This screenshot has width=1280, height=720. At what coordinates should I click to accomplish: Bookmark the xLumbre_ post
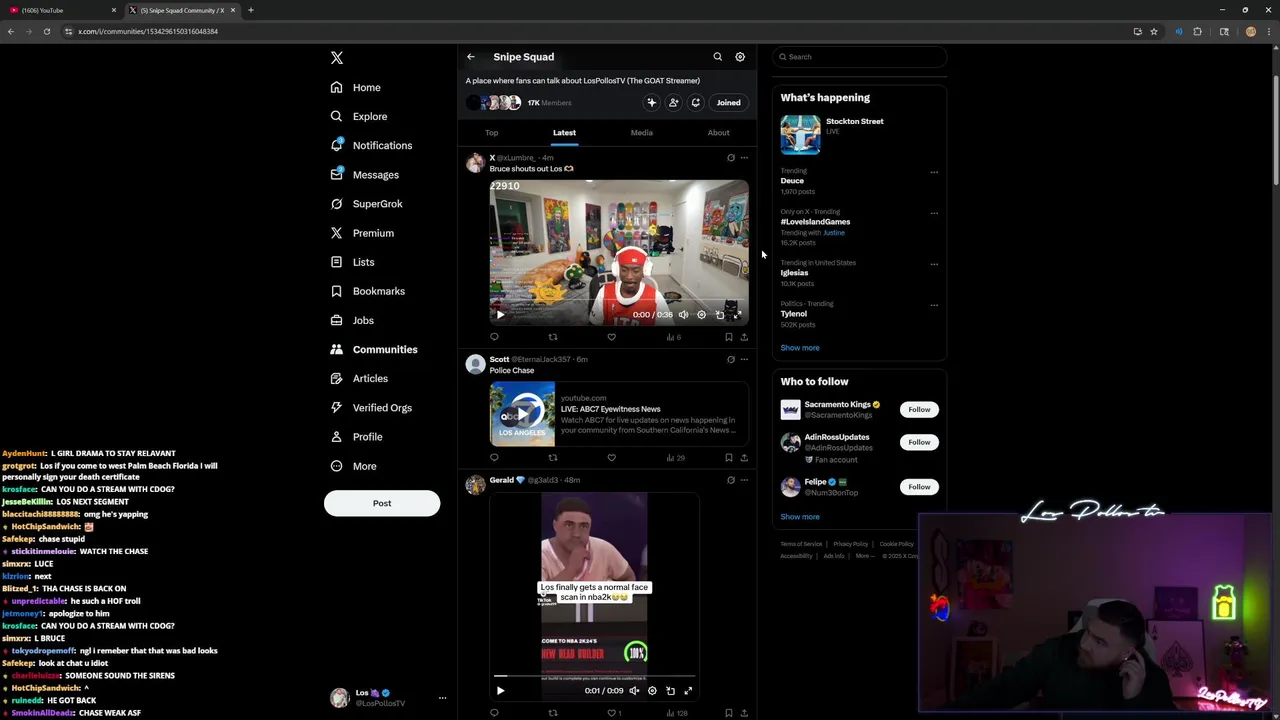coord(729,337)
